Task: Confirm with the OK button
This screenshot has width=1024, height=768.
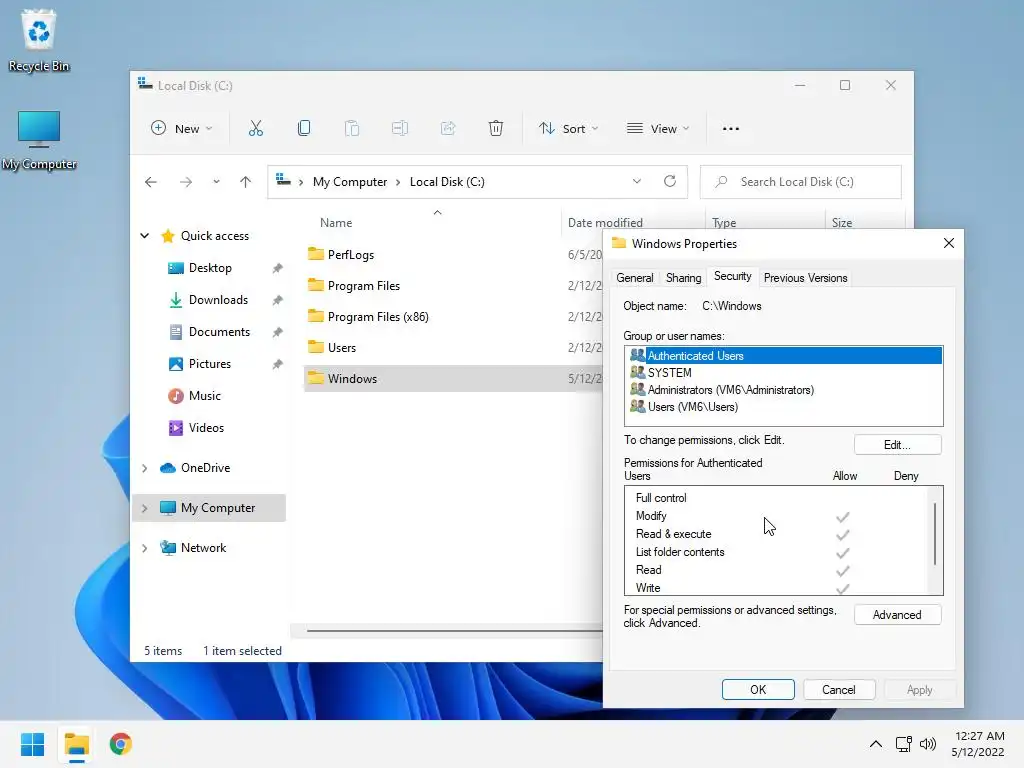Action: pyautogui.click(x=758, y=690)
